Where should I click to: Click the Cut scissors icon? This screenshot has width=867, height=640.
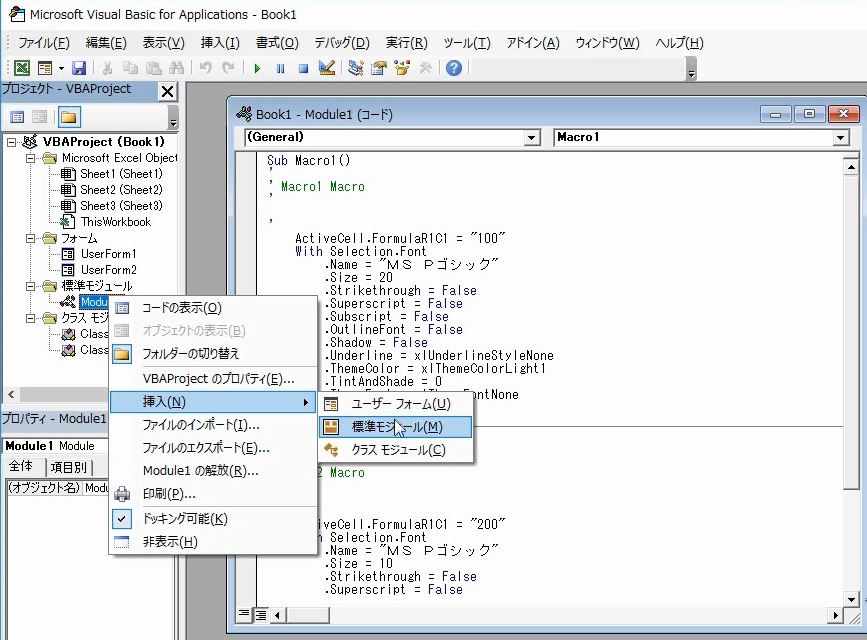[x=107, y=68]
